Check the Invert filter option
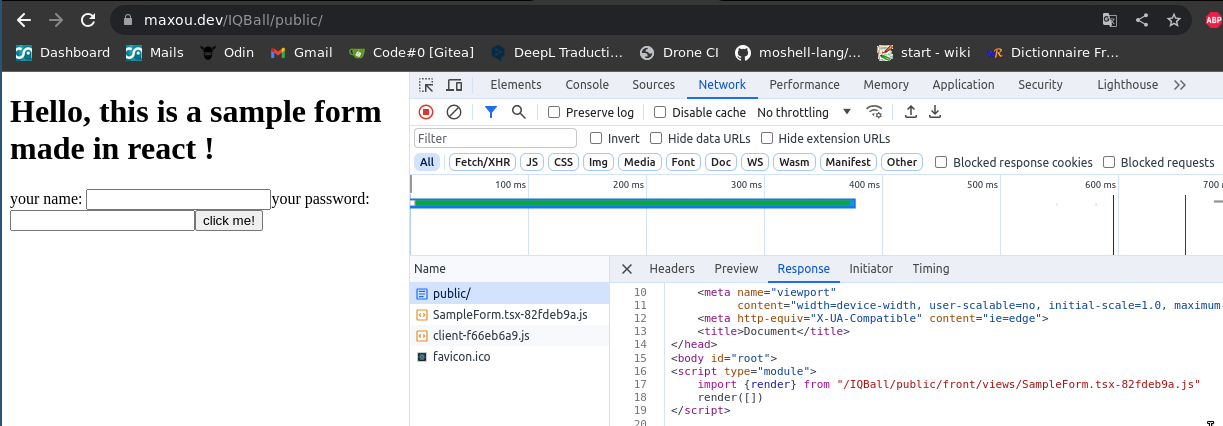 [596, 138]
